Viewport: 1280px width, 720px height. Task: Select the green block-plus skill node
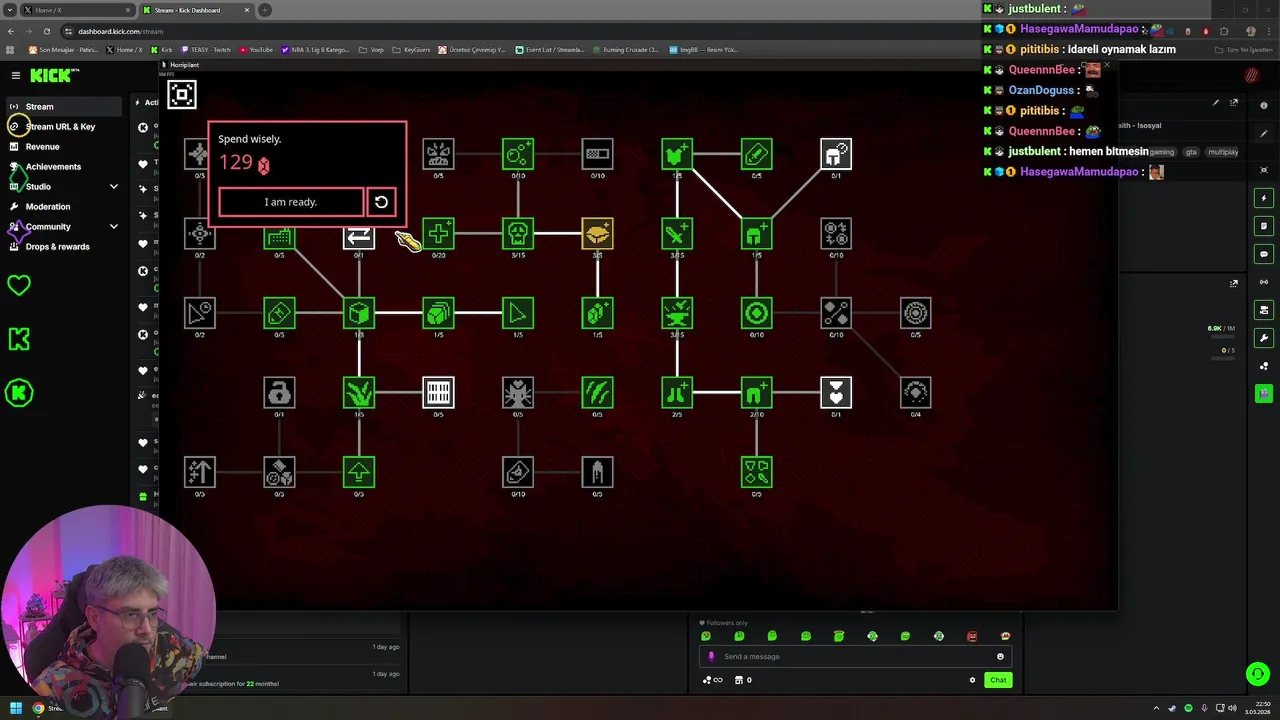coord(597,313)
